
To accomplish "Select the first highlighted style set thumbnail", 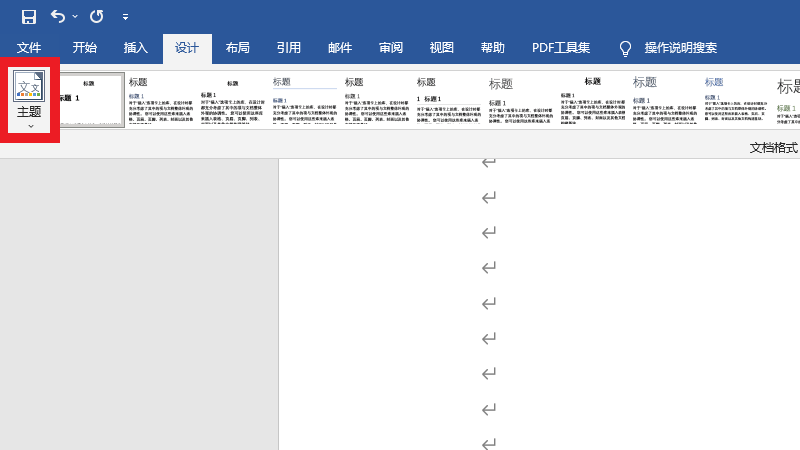I will (89, 100).
